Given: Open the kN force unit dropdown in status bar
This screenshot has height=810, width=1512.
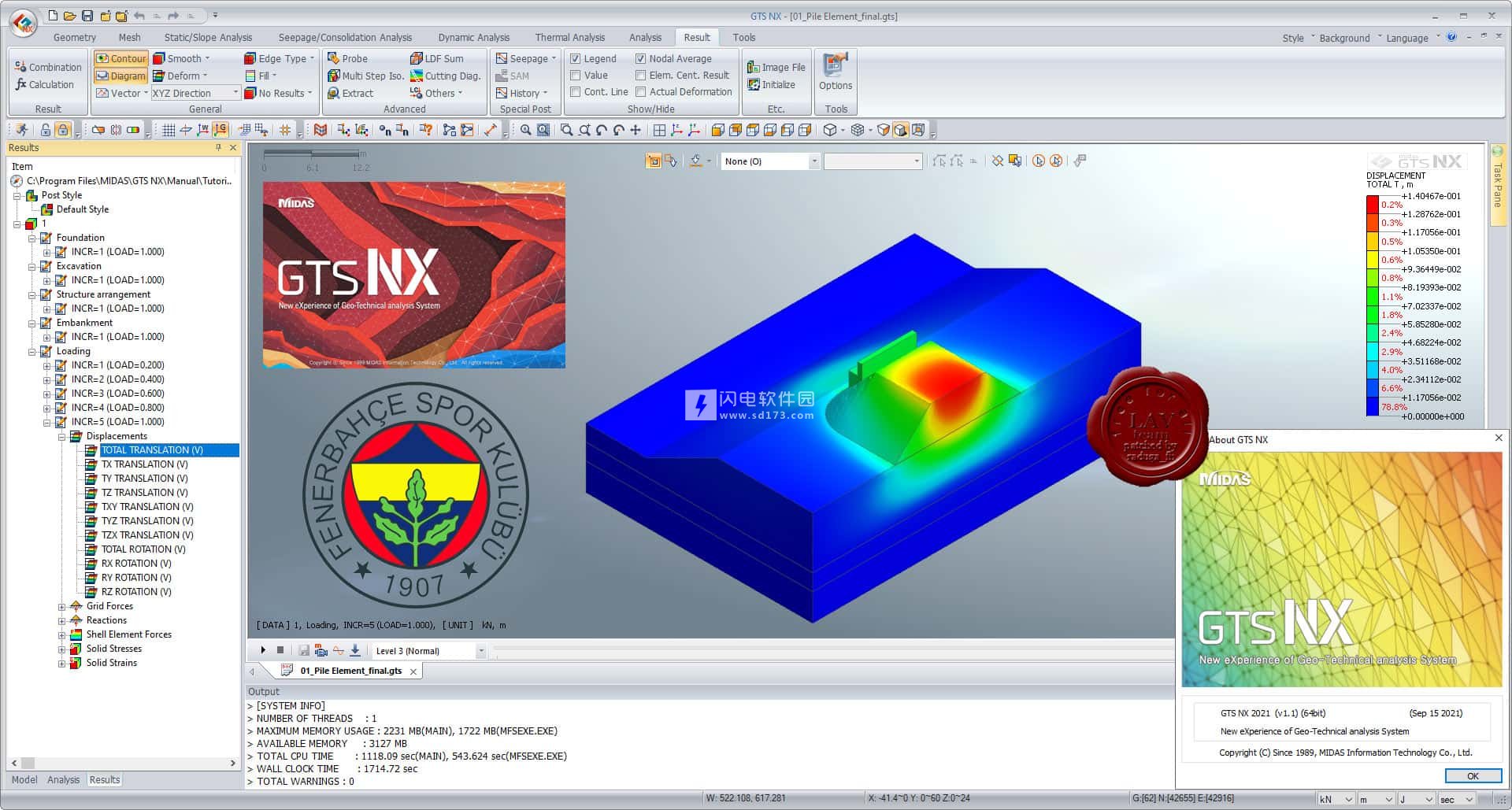Looking at the screenshot, I should (x=1336, y=799).
